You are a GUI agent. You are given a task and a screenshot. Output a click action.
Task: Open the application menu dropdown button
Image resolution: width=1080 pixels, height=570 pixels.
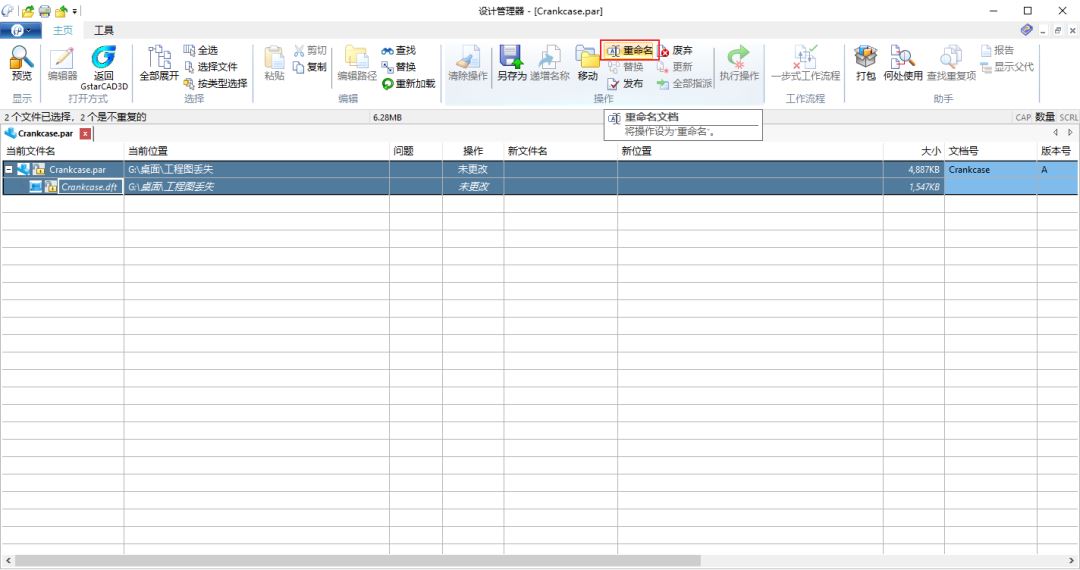coord(20,31)
